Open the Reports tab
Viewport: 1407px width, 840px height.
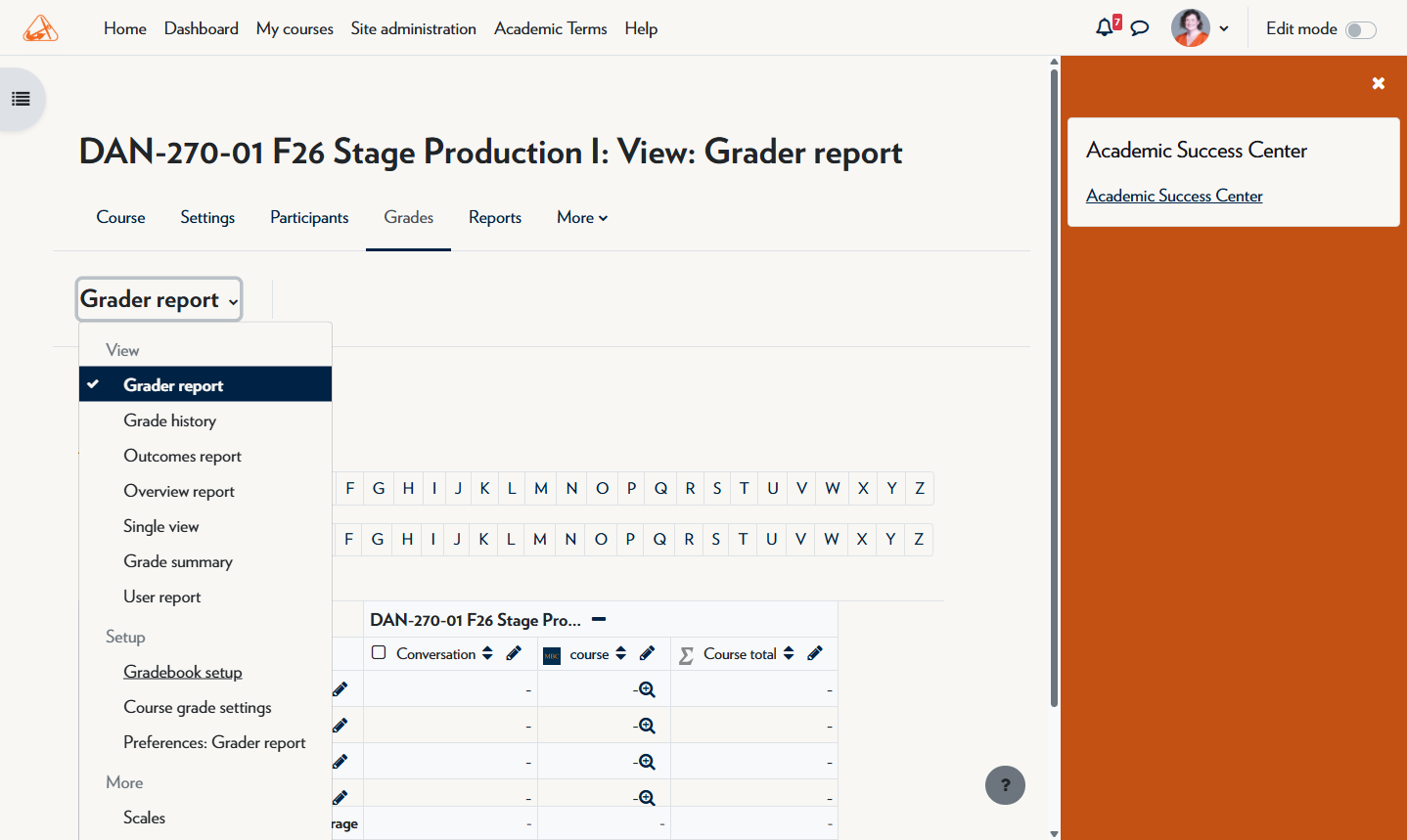click(x=495, y=217)
